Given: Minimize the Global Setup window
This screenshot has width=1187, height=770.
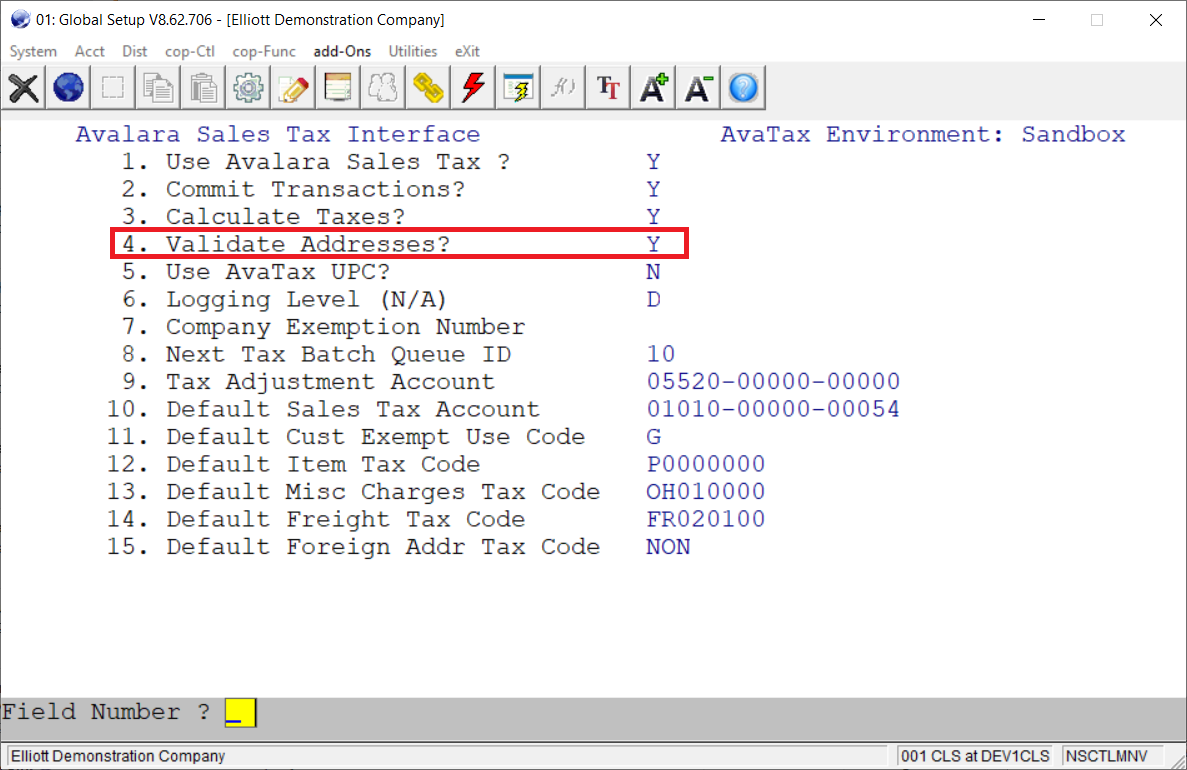Looking at the screenshot, I should coord(1039,20).
